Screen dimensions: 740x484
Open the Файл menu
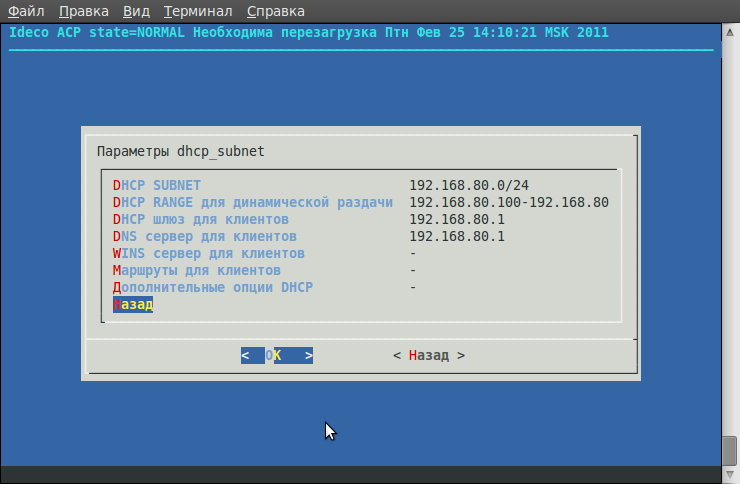[x=25, y=12]
